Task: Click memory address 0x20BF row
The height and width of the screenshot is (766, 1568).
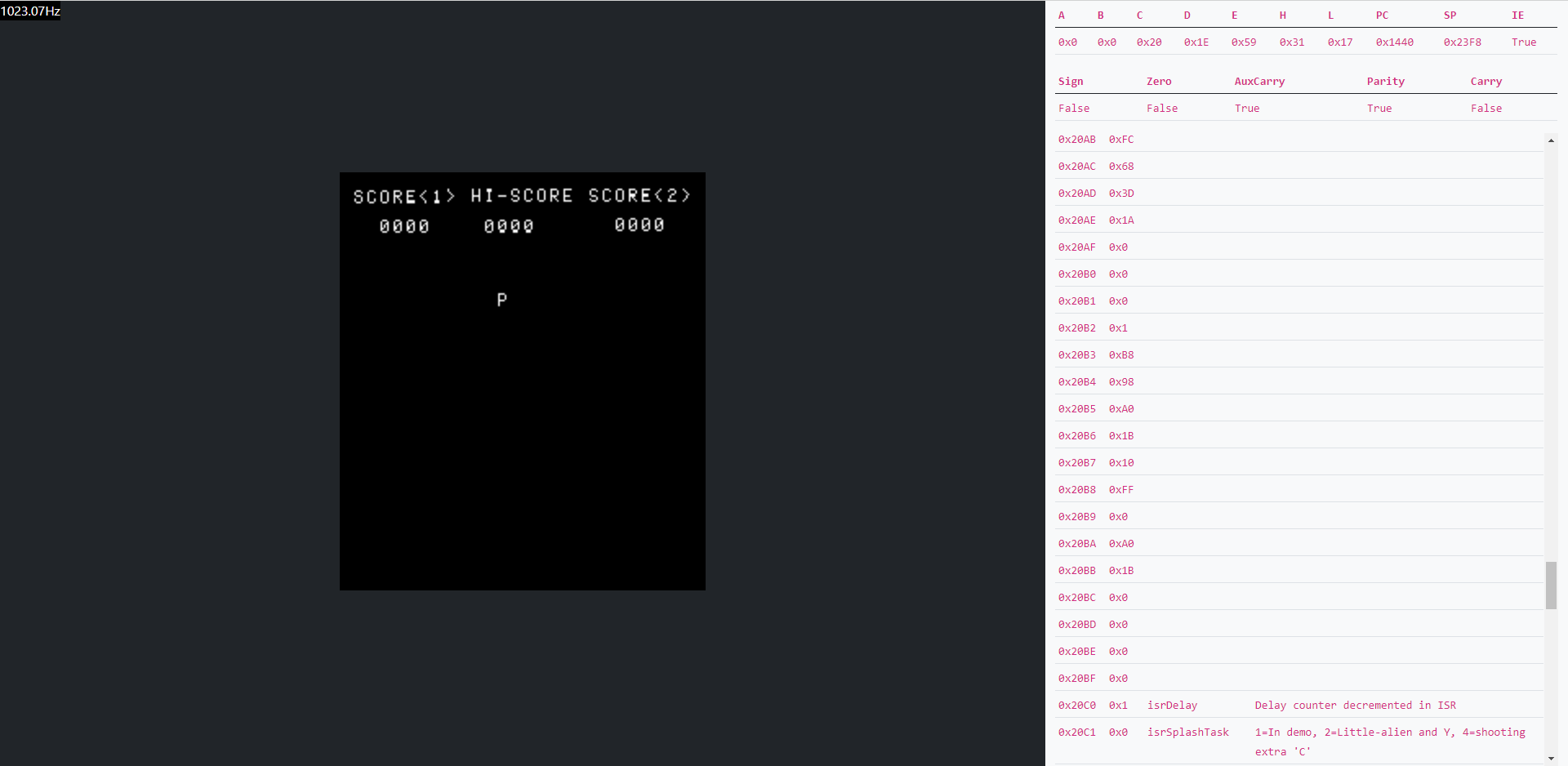Action: (x=1299, y=679)
